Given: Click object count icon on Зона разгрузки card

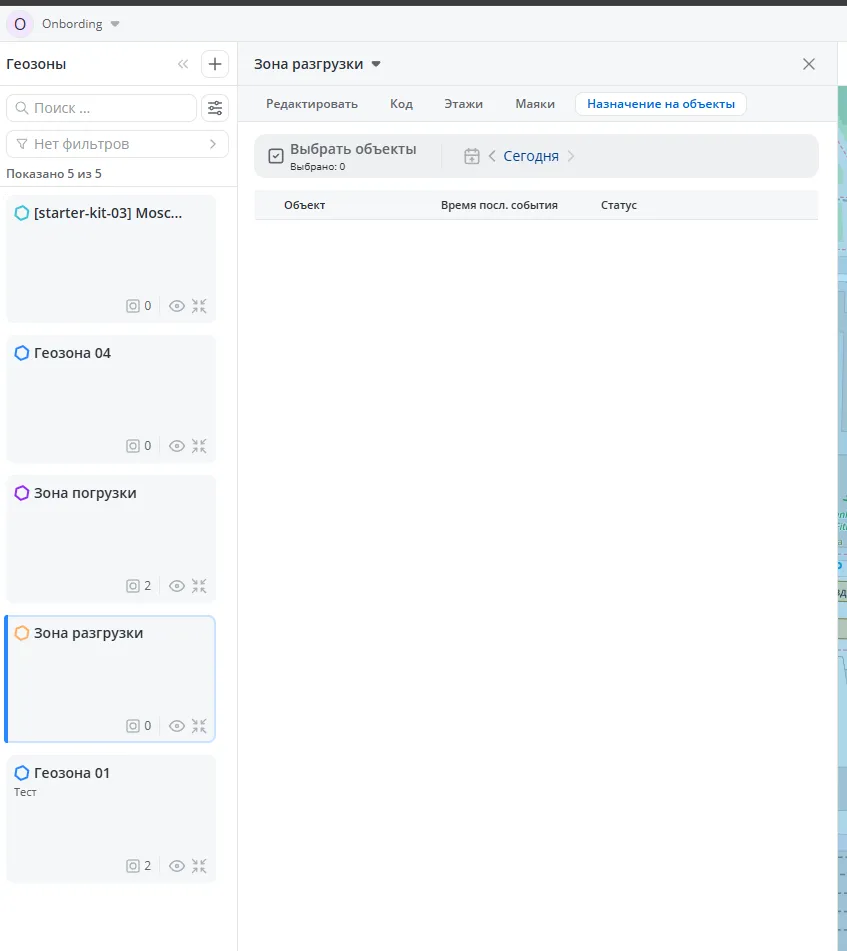Looking at the screenshot, I should 133,726.
